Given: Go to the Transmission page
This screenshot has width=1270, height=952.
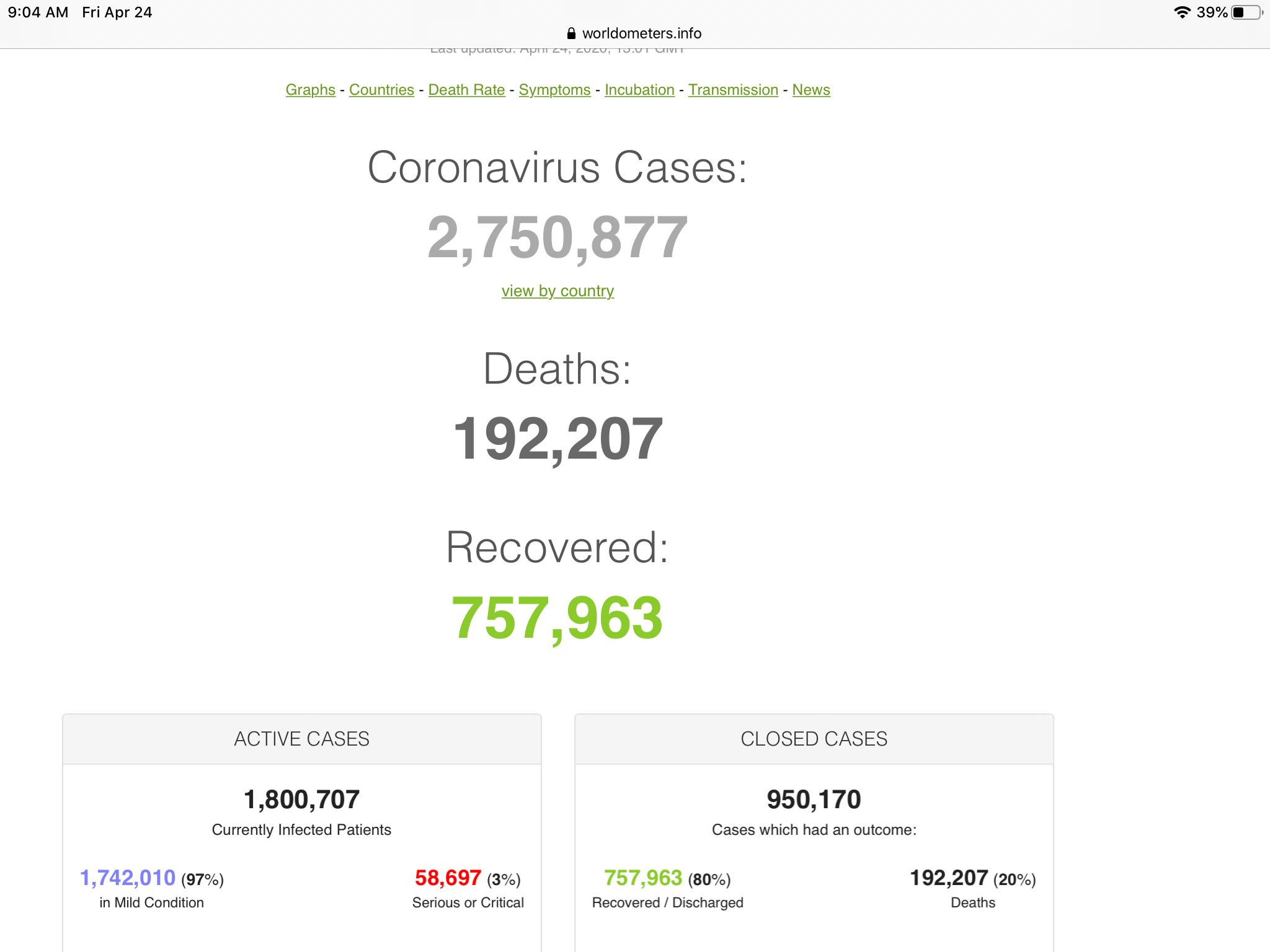Looking at the screenshot, I should 733,90.
